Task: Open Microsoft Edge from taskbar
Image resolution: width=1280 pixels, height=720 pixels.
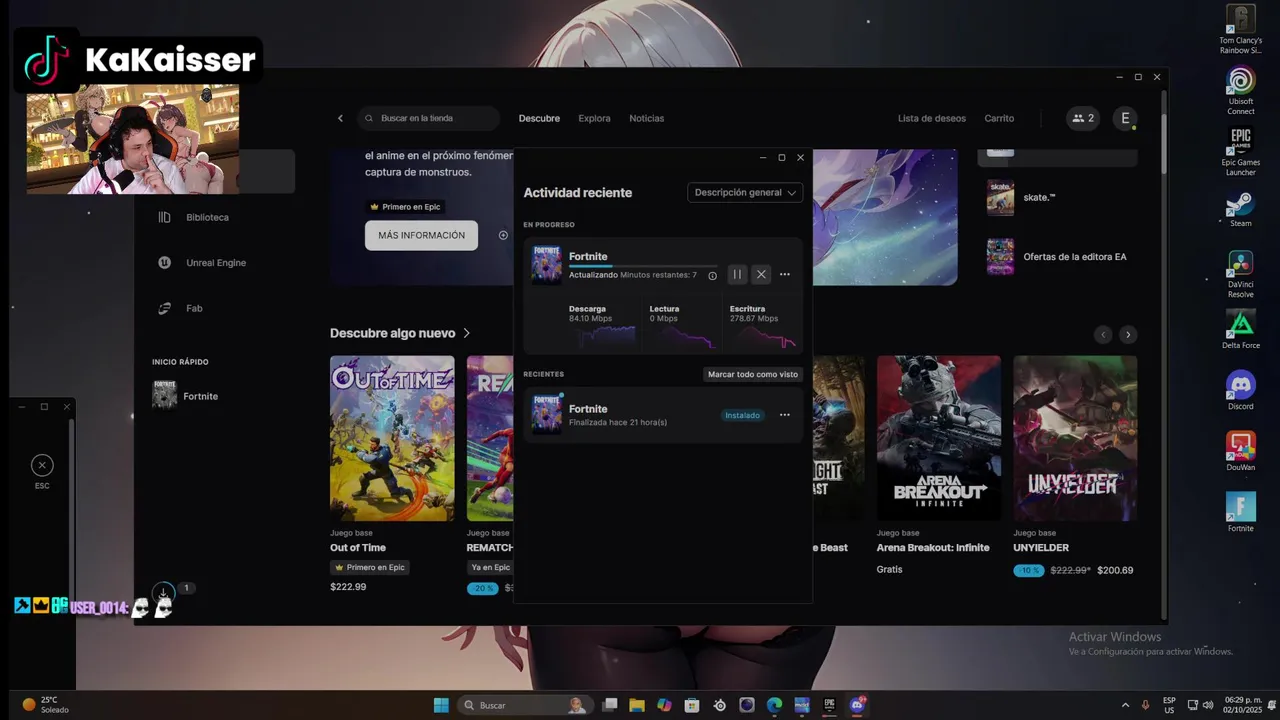Action: (774, 705)
